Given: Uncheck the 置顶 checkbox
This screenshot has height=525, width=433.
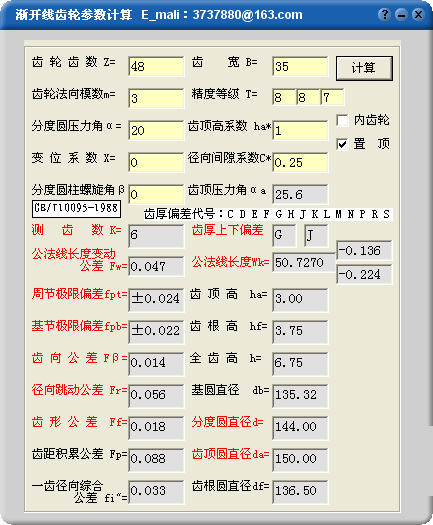Looking at the screenshot, I should 342,144.
